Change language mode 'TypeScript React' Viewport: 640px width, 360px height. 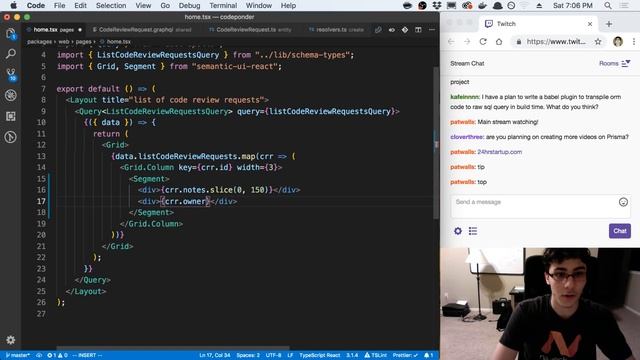tap(320, 356)
